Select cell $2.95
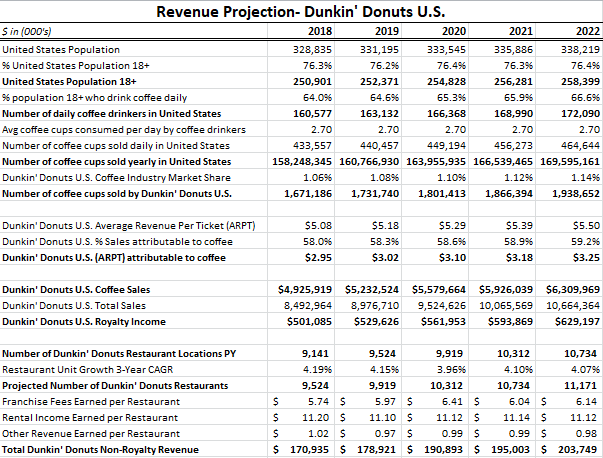Image resolution: width=603 pixels, height=458 pixels. (318, 258)
